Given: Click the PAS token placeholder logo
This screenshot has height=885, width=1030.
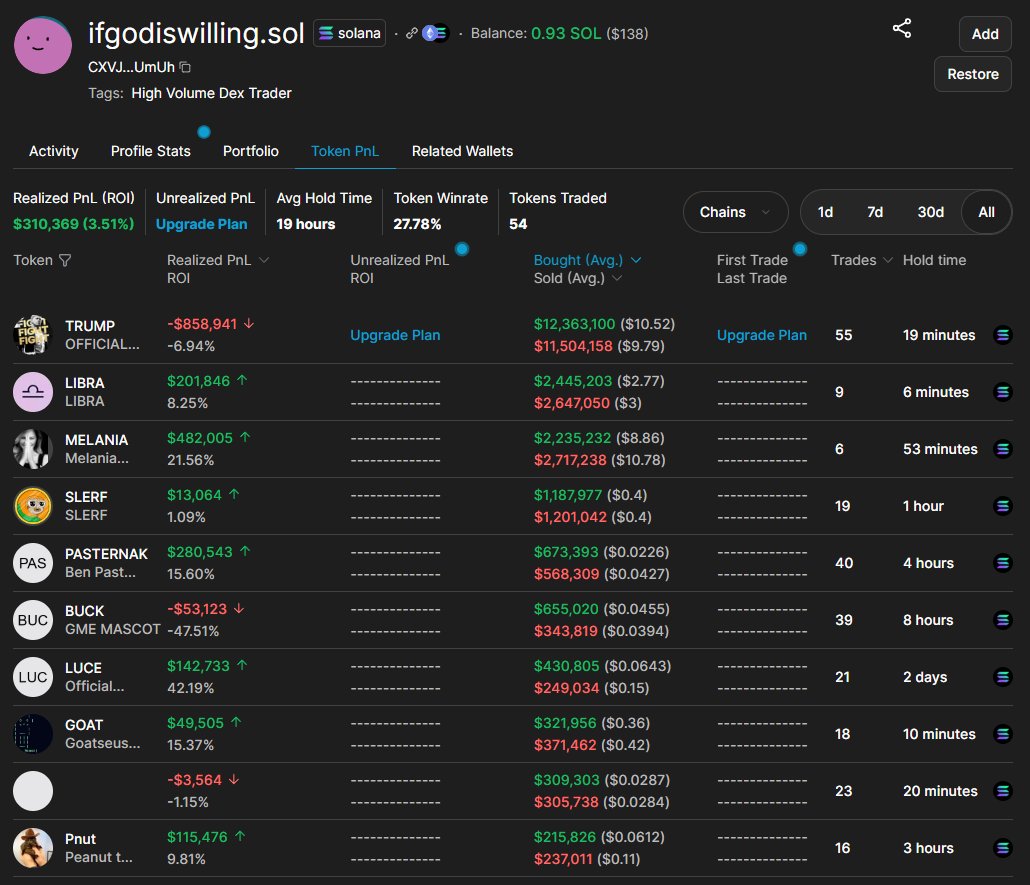Looking at the screenshot, I should (x=33, y=563).
